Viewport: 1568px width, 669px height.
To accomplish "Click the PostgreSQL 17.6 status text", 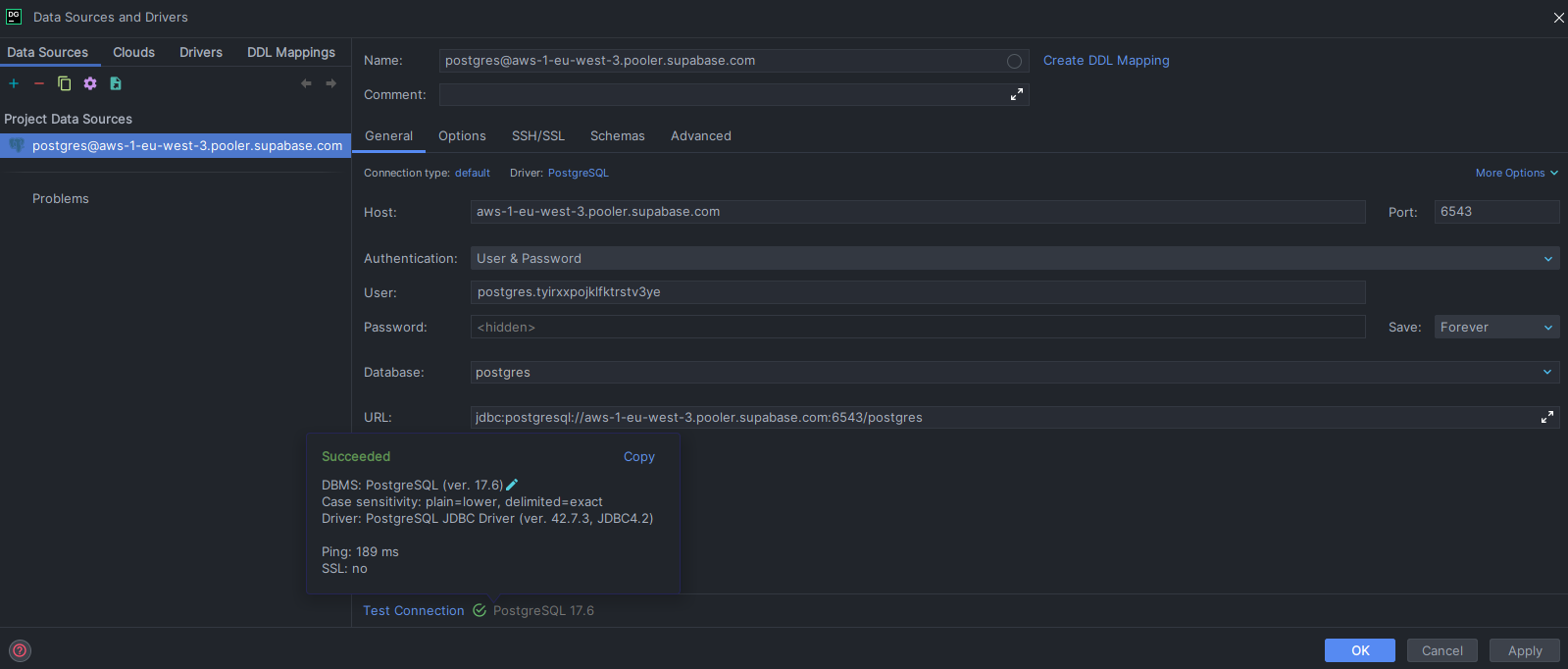I will (x=543, y=610).
